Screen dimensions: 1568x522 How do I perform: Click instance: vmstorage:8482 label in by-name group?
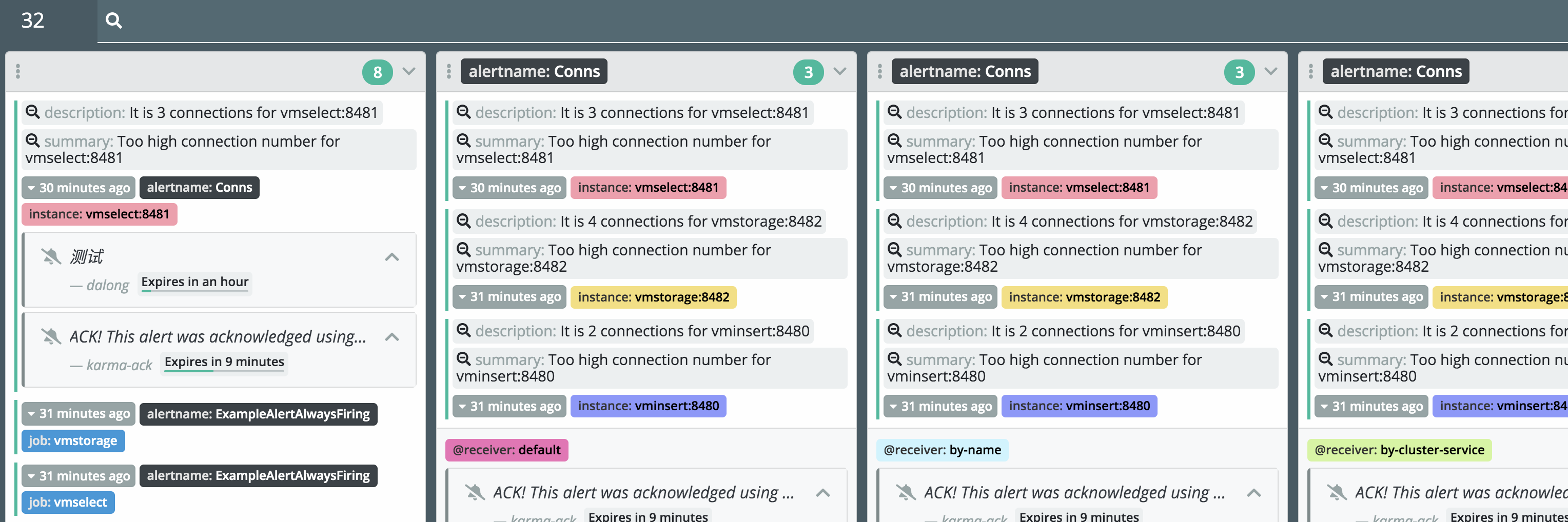point(1085,297)
